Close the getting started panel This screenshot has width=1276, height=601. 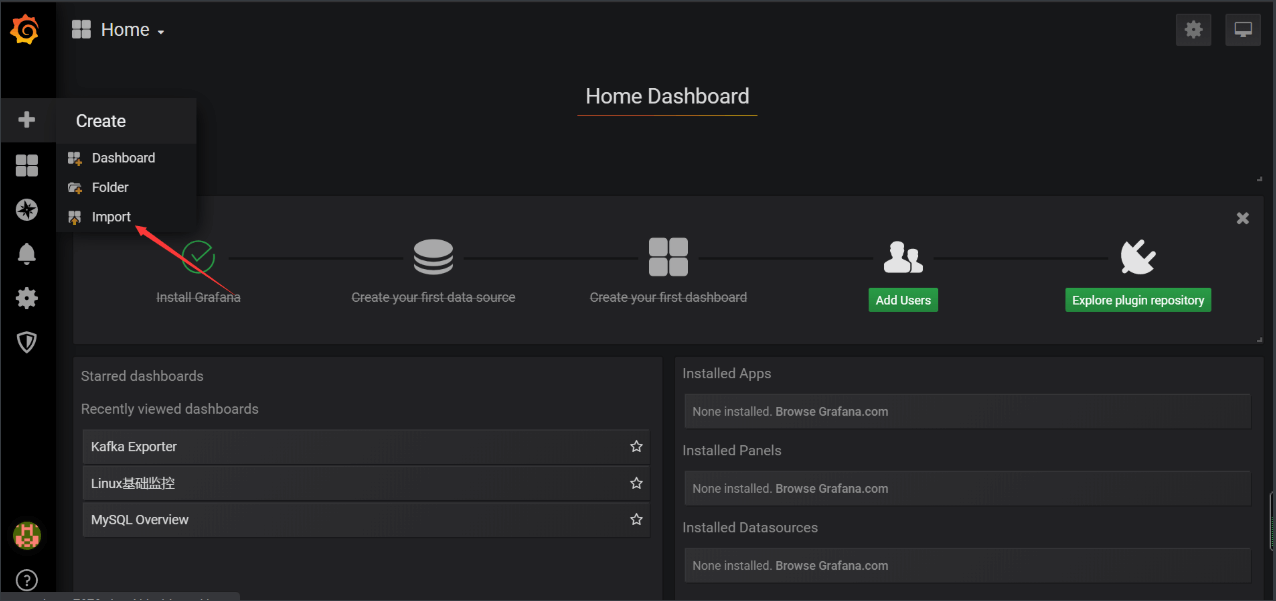point(1243,218)
